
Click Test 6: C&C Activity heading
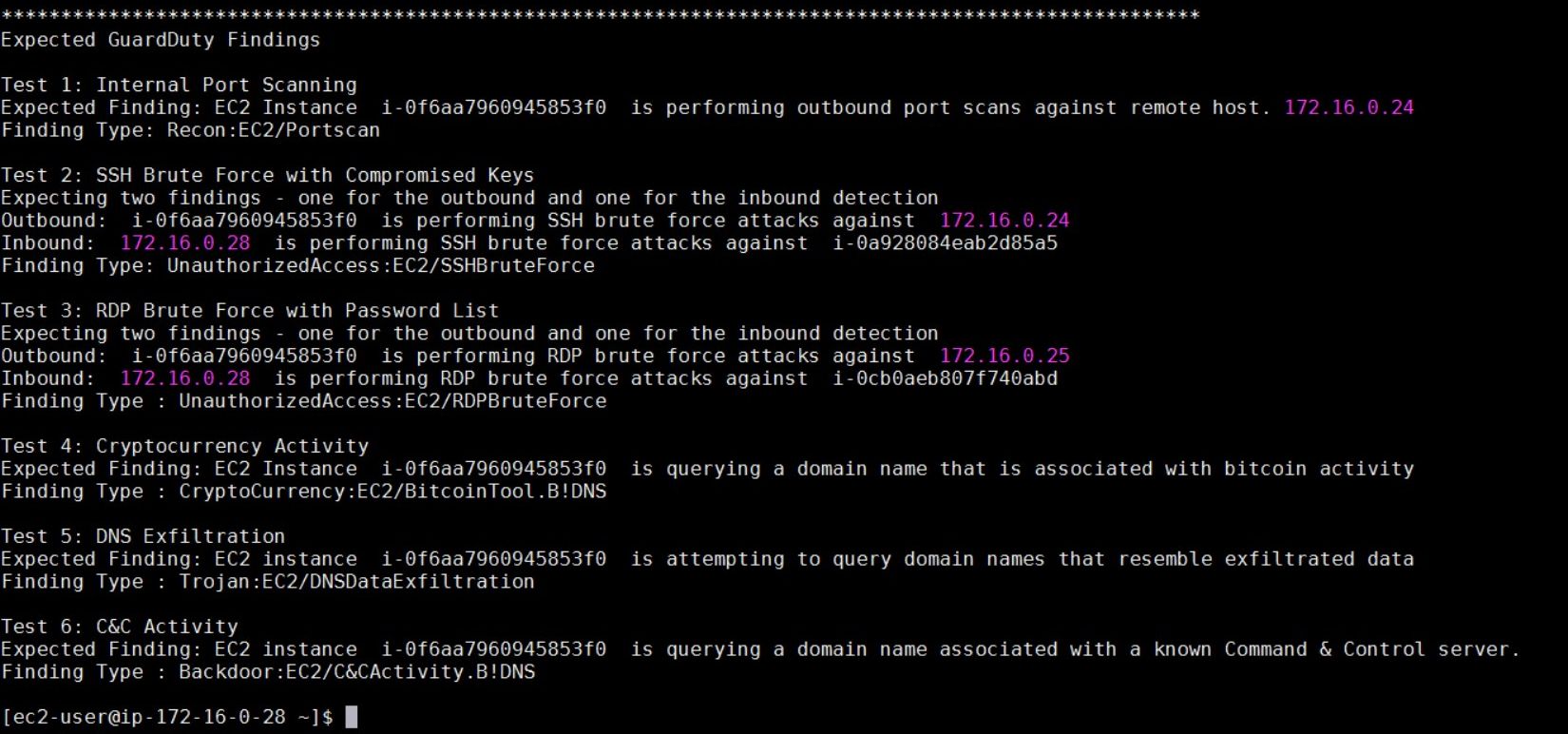120,627
